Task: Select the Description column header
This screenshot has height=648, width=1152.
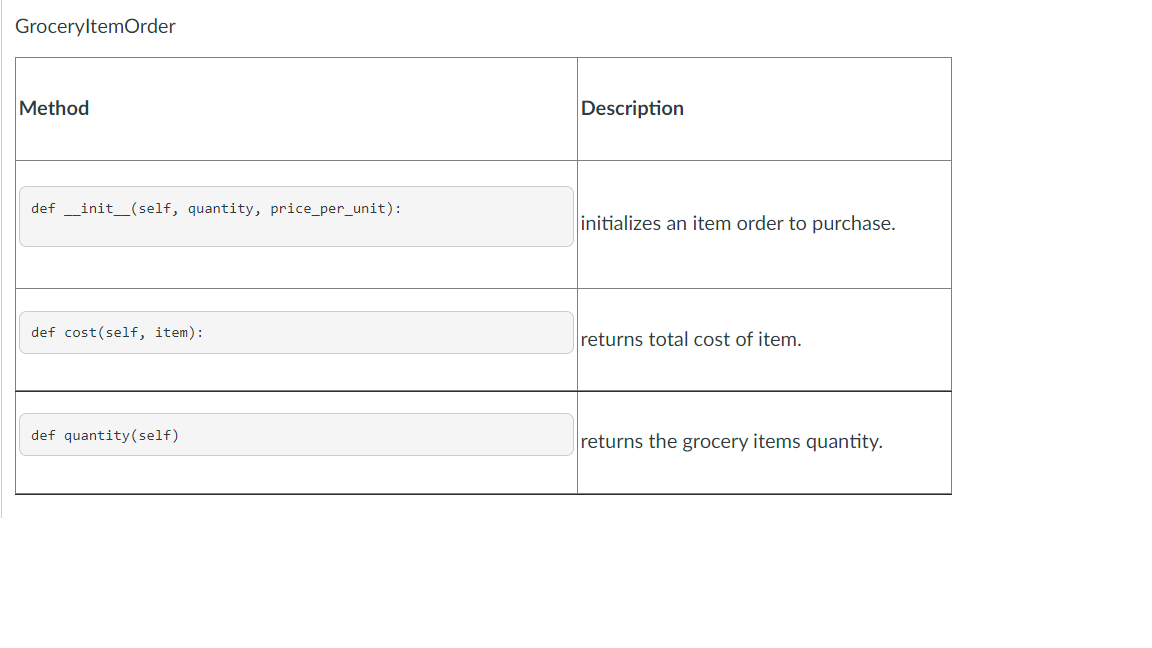Action: (x=632, y=108)
